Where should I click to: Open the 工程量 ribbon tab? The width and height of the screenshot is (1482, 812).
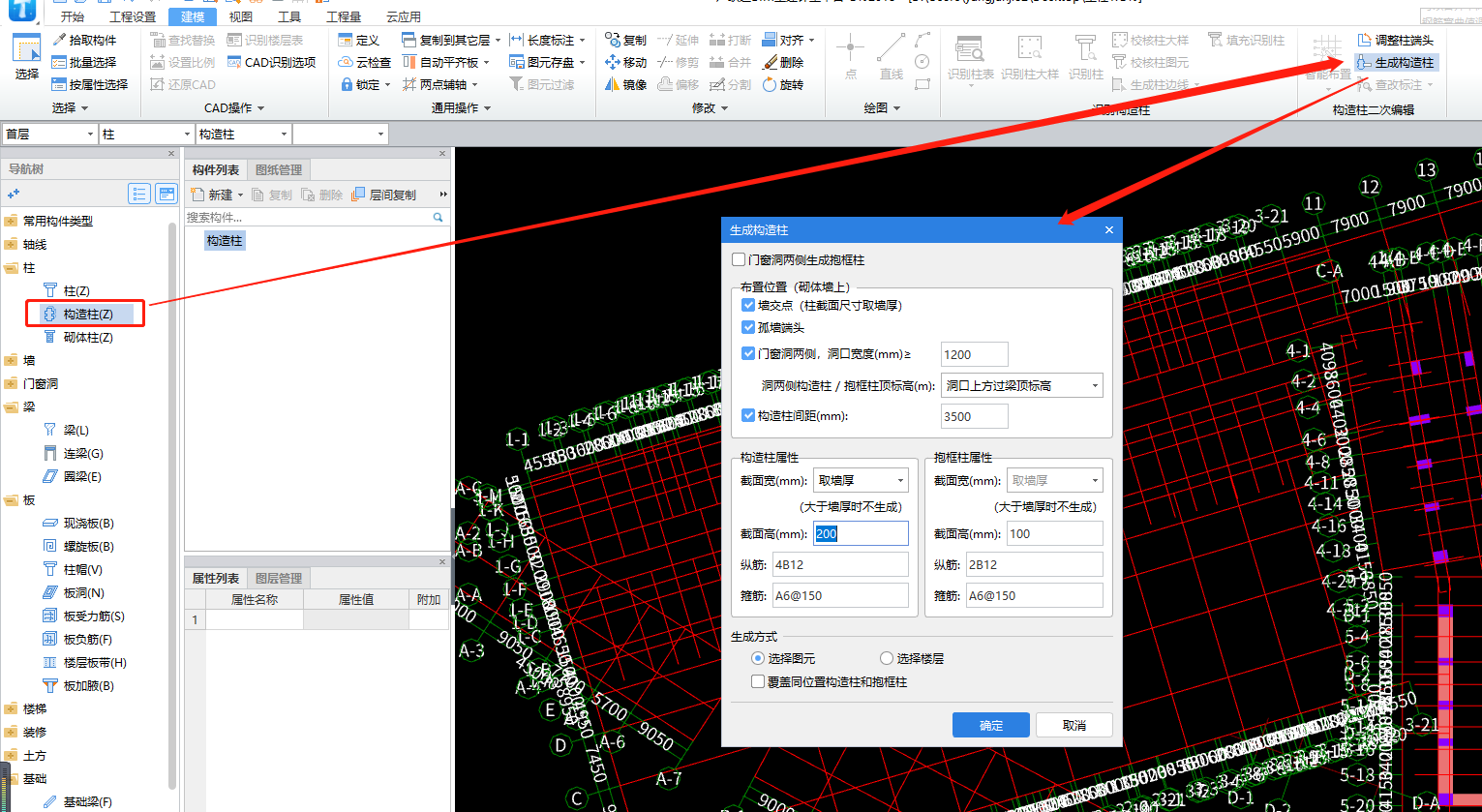344,16
